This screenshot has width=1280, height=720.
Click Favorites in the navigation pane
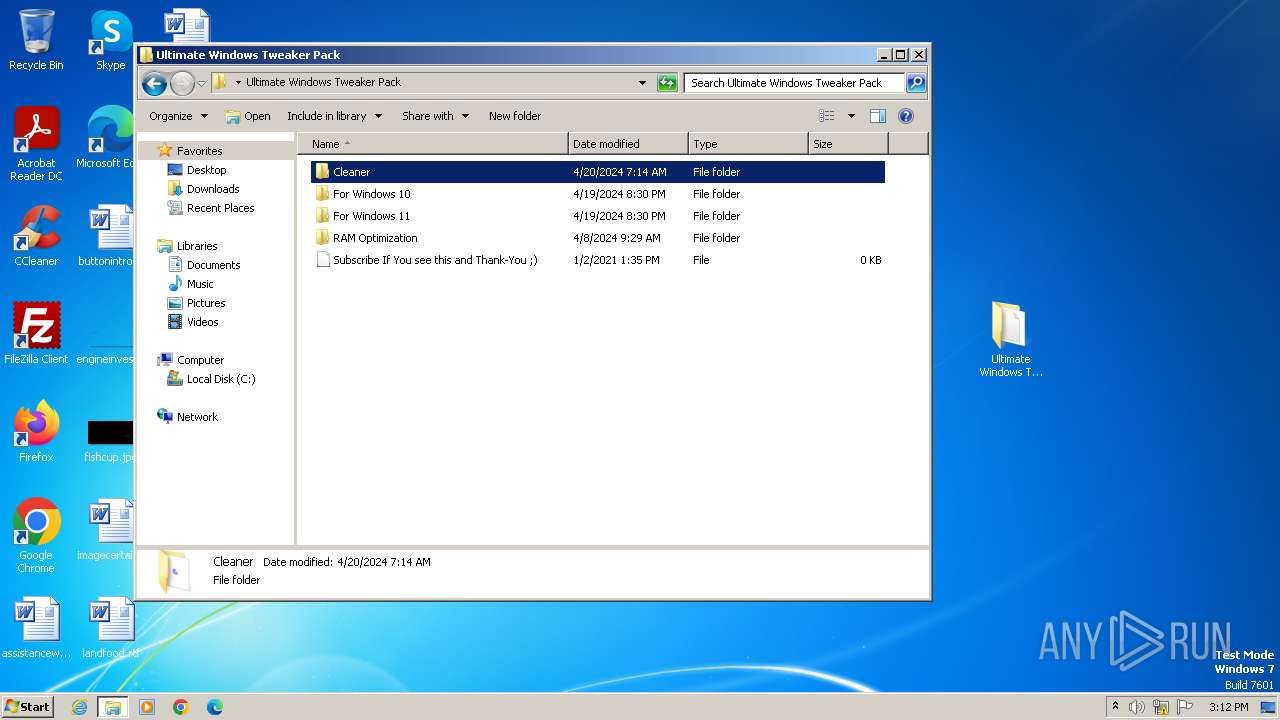[199, 151]
